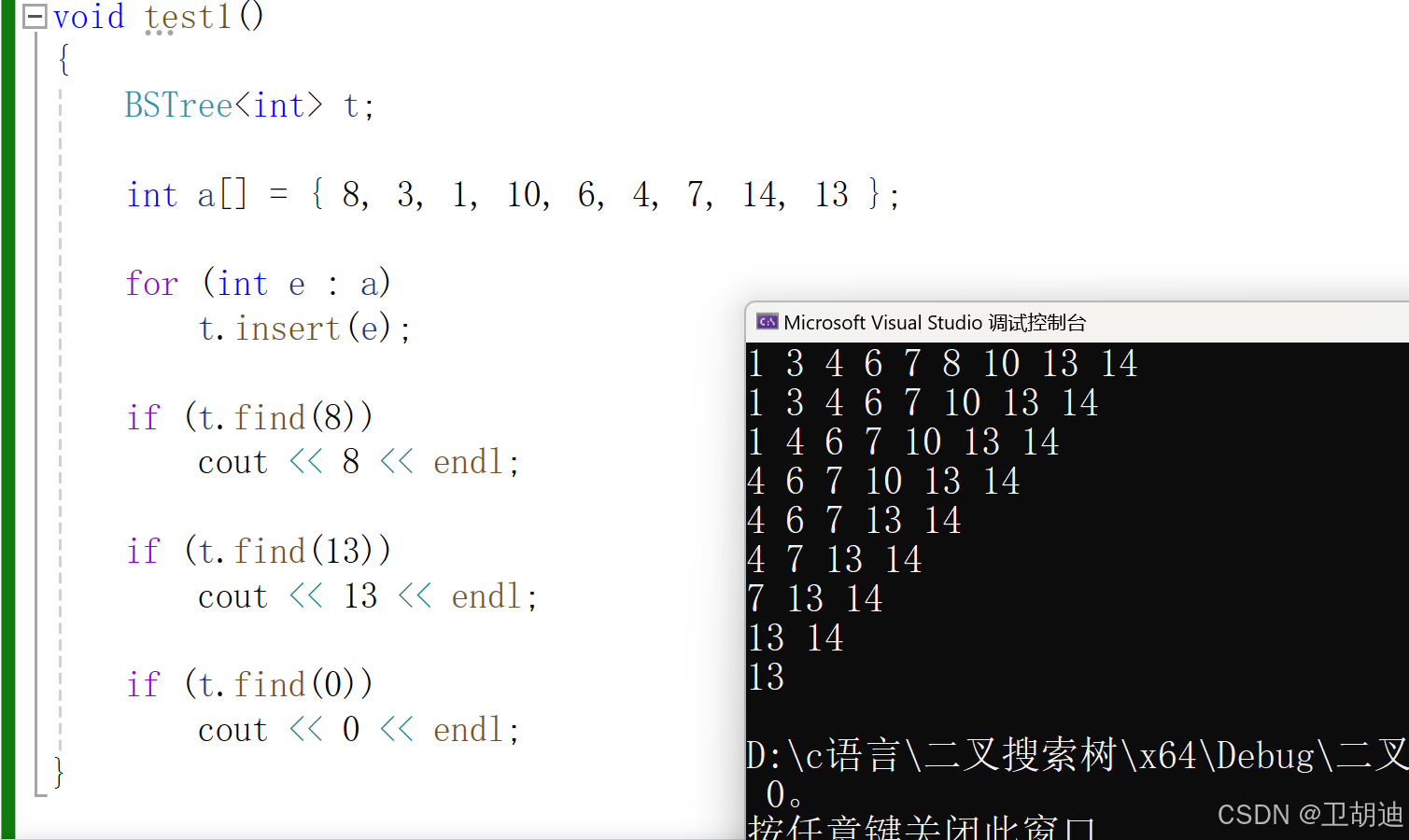The height and width of the screenshot is (840, 1409).
Task: Click the D:\c语言 path line in console
Action: coord(1078,756)
